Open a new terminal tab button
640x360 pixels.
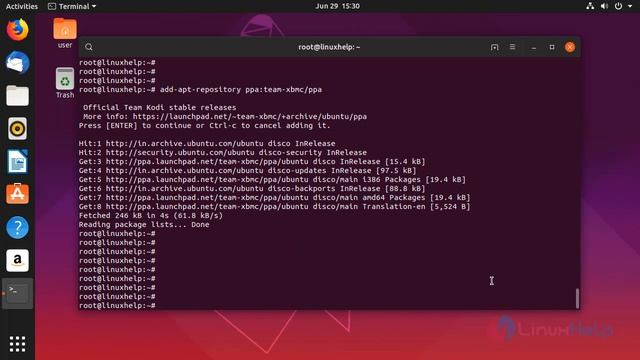[x=494, y=47]
